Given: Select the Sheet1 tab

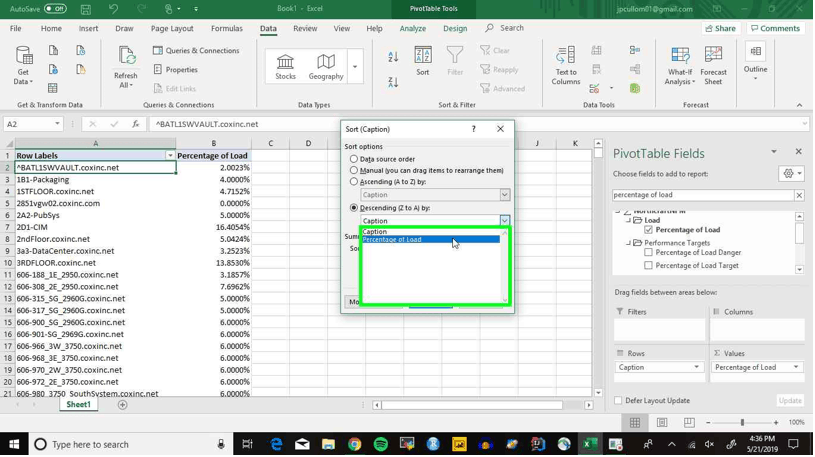Looking at the screenshot, I should click(78, 405).
